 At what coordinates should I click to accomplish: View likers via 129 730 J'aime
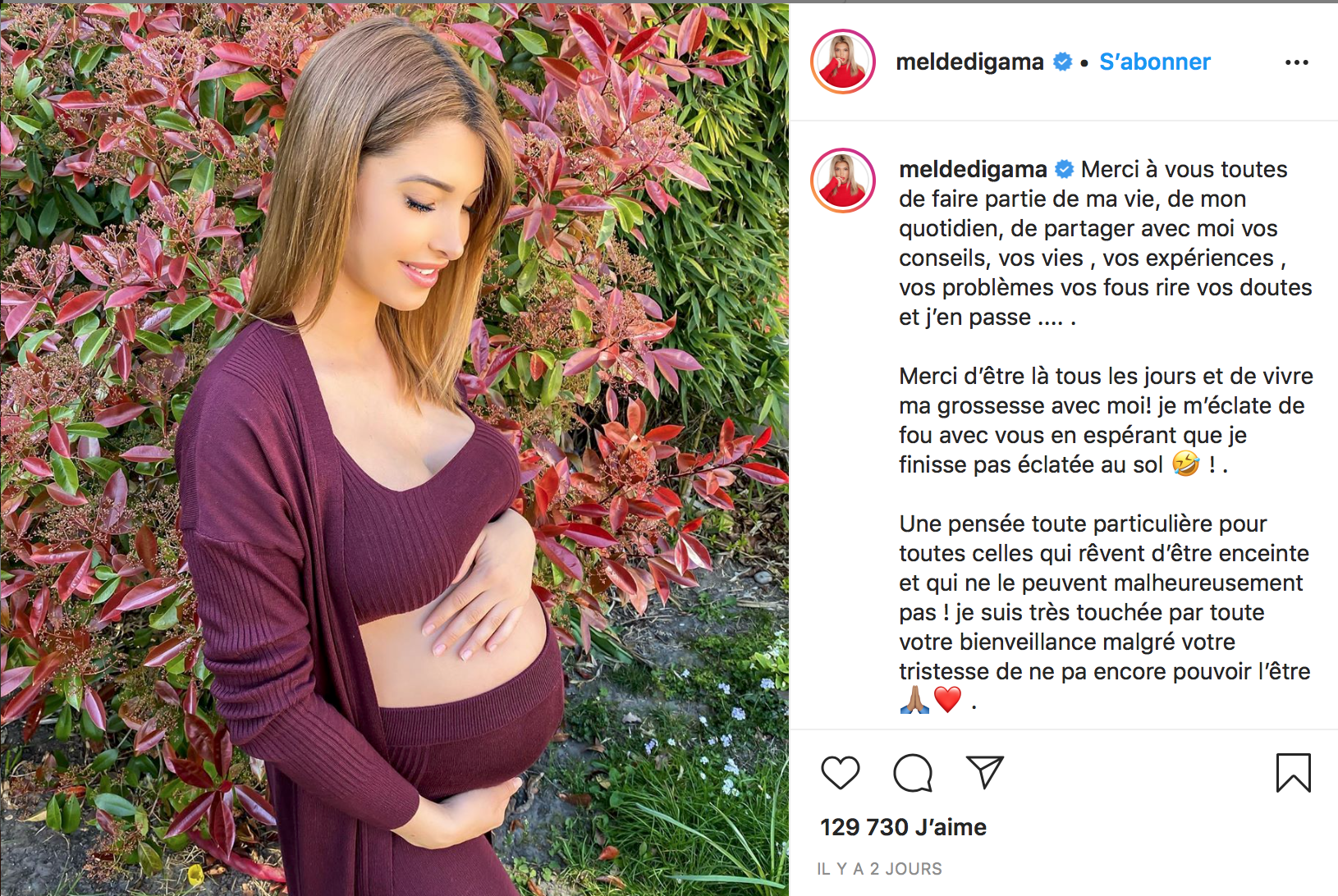(903, 827)
